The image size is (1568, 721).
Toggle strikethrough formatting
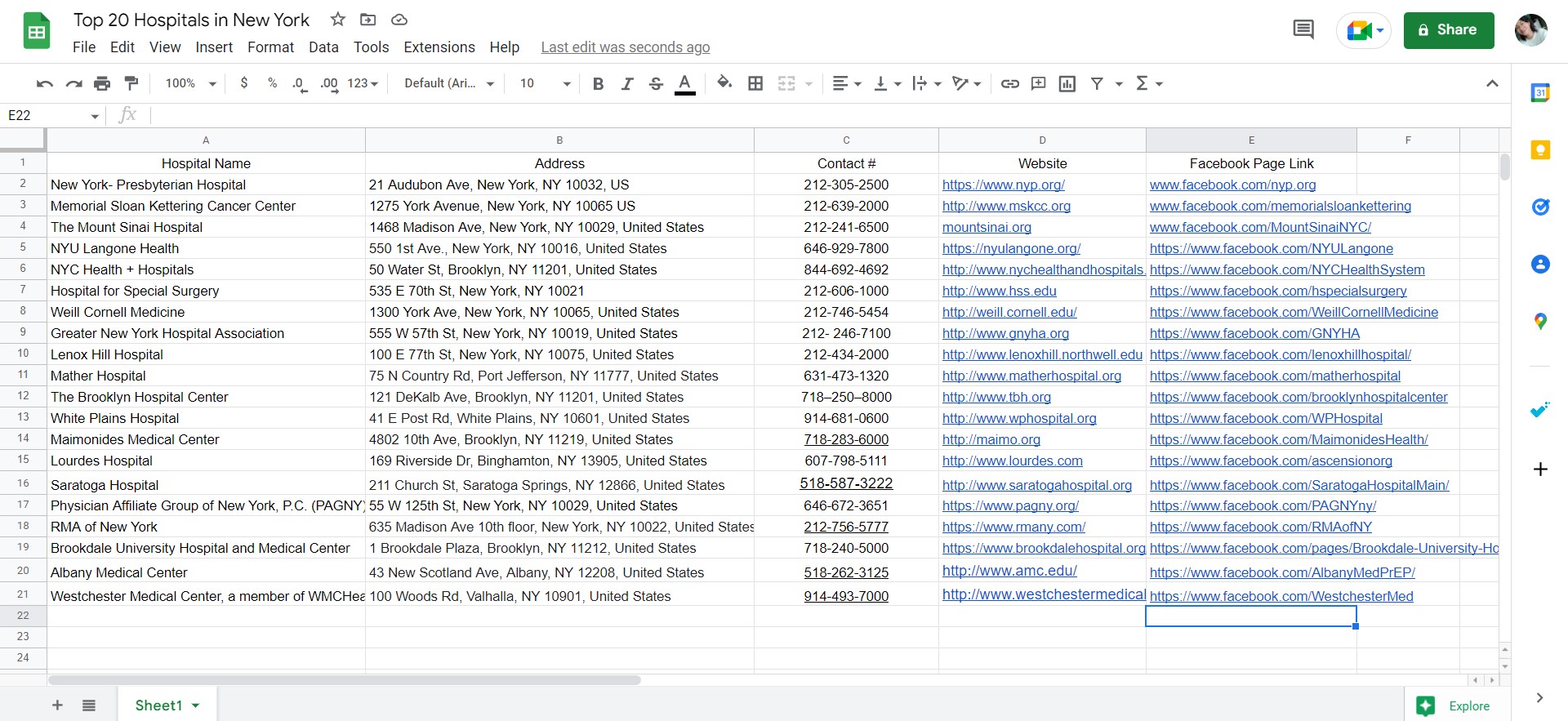click(656, 83)
